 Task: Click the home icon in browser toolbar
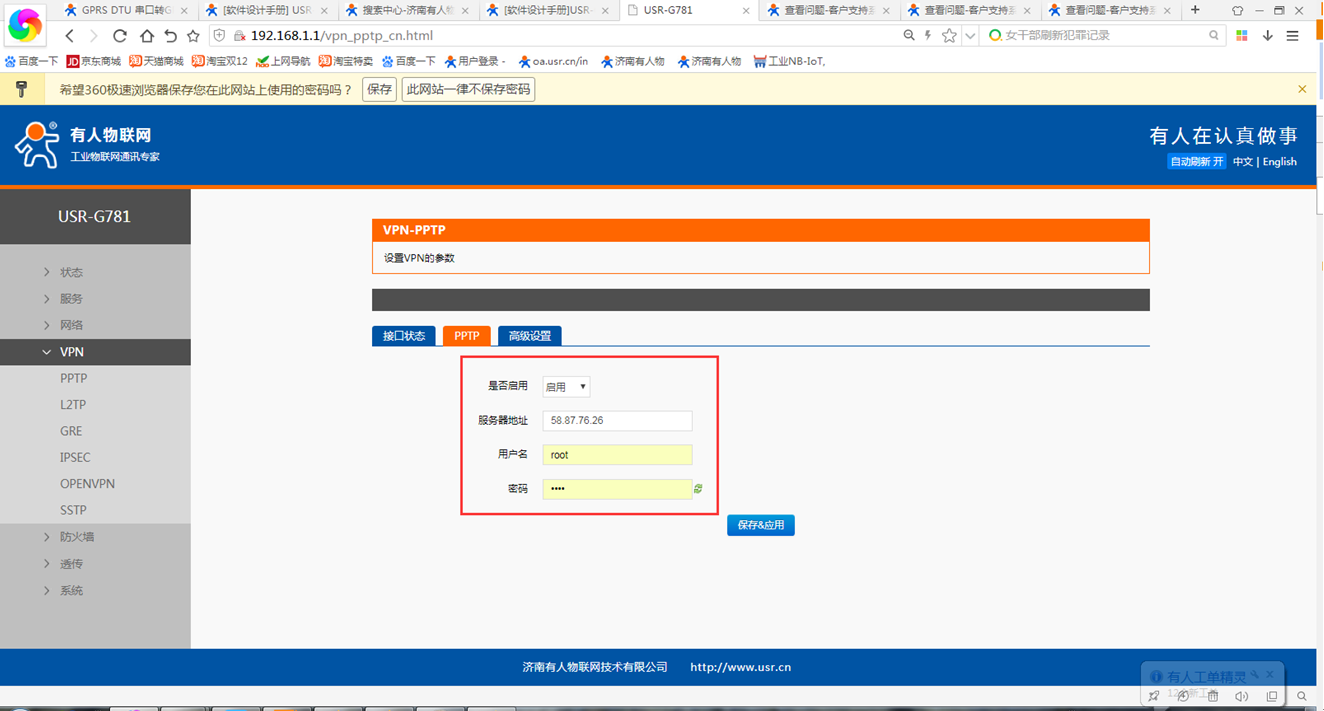(x=146, y=36)
